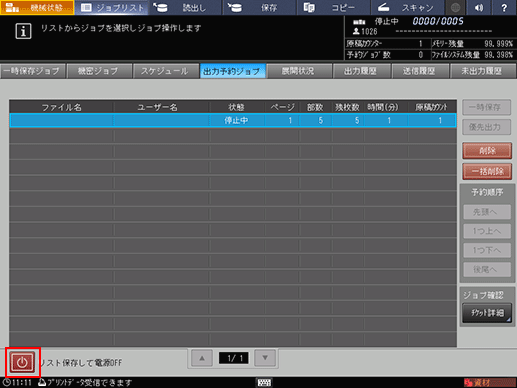This screenshot has height=388, width=517.
Task: Click the 残枚数 column header
Action: (x=347, y=107)
